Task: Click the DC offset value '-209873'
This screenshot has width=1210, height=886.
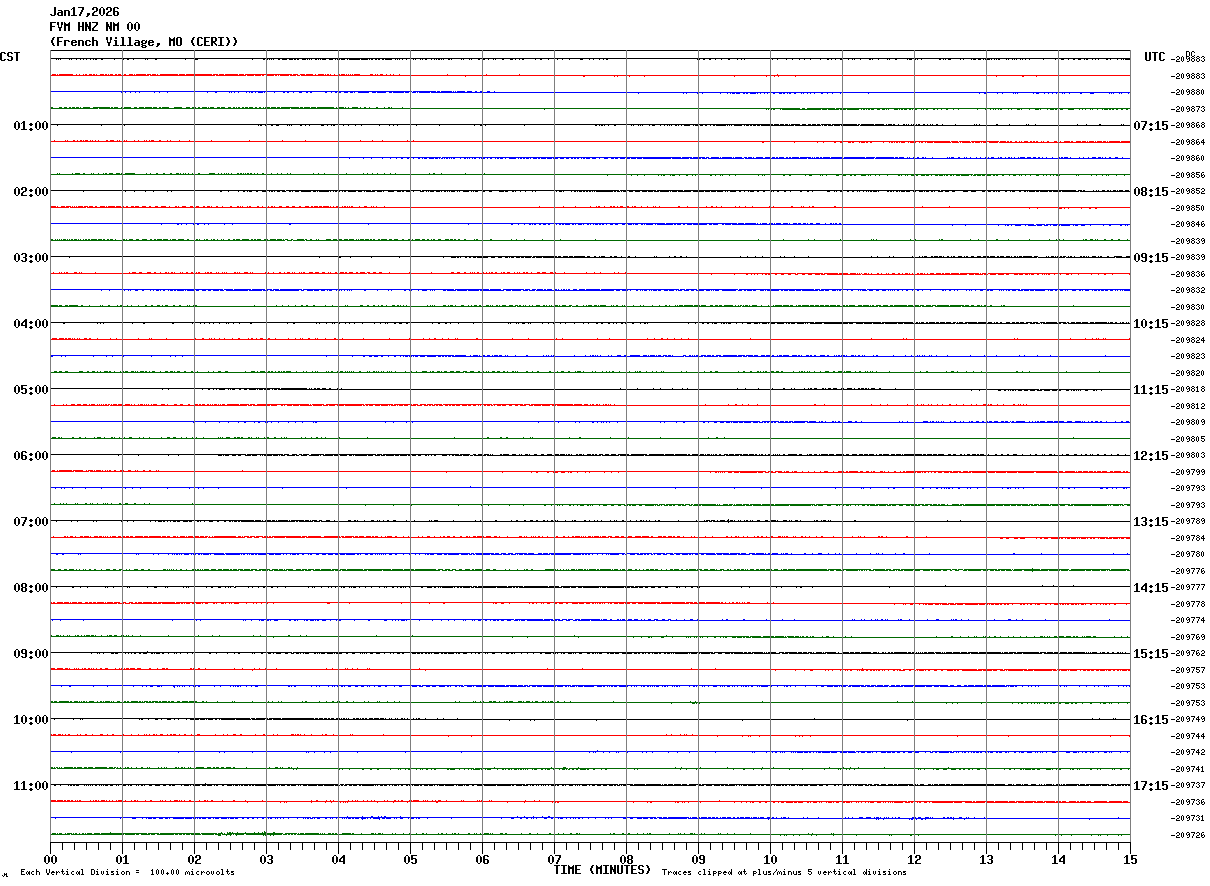Action: click(1189, 109)
